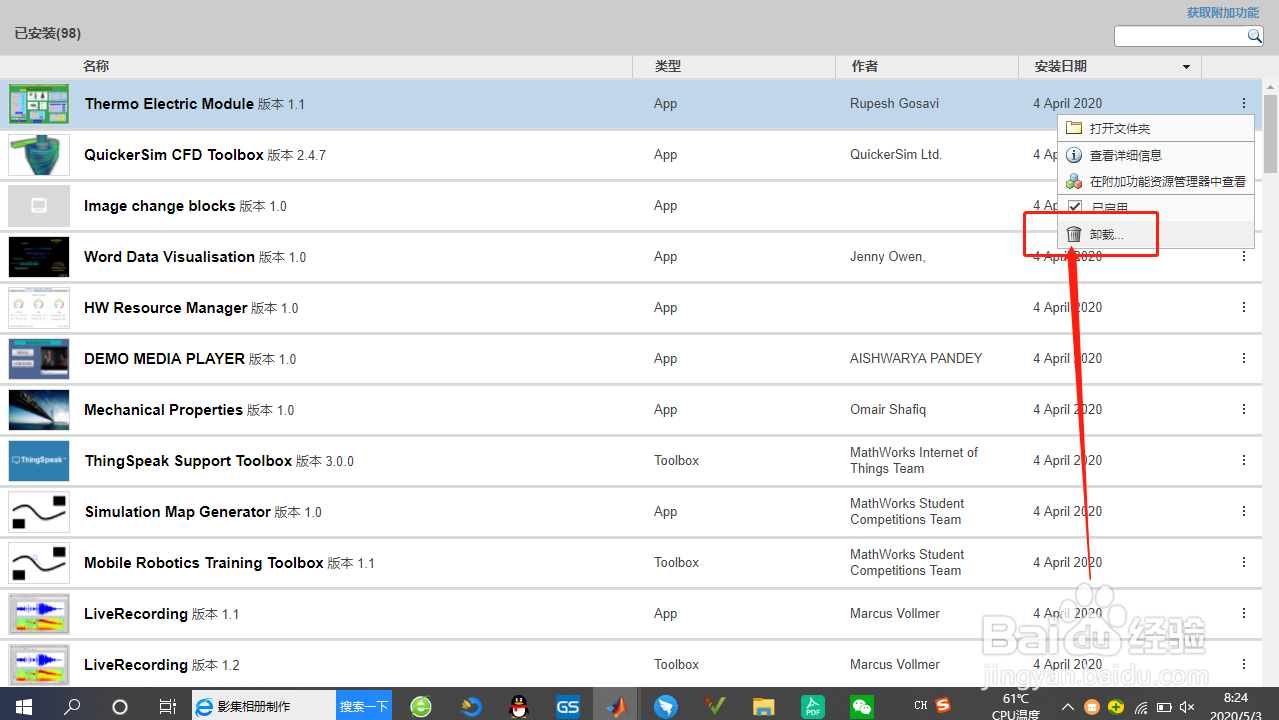Image resolution: width=1279 pixels, height=720 pixels.
Task: Click the colored cubes Add-On Explorer icon
Action: tap(1074, 182)
